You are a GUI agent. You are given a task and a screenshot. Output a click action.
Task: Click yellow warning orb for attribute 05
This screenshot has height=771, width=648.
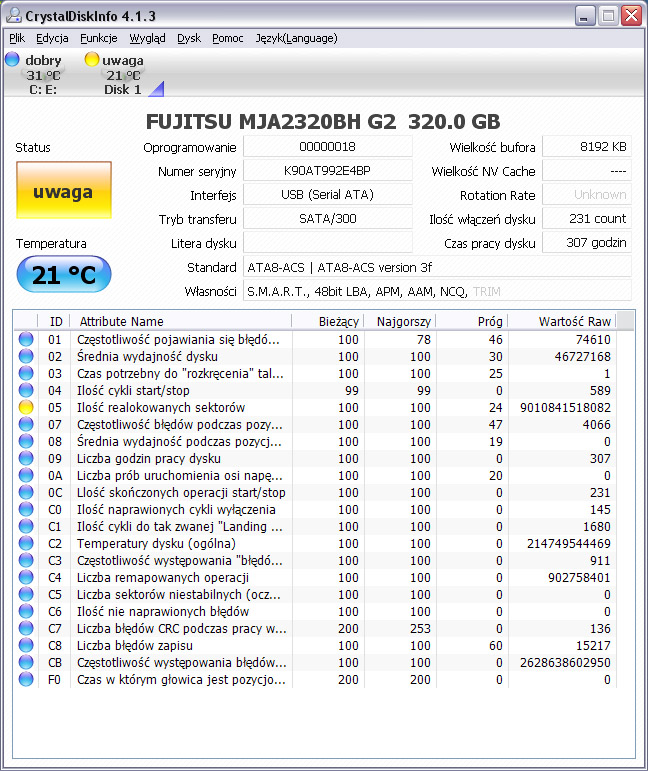(x=26, y=407)
